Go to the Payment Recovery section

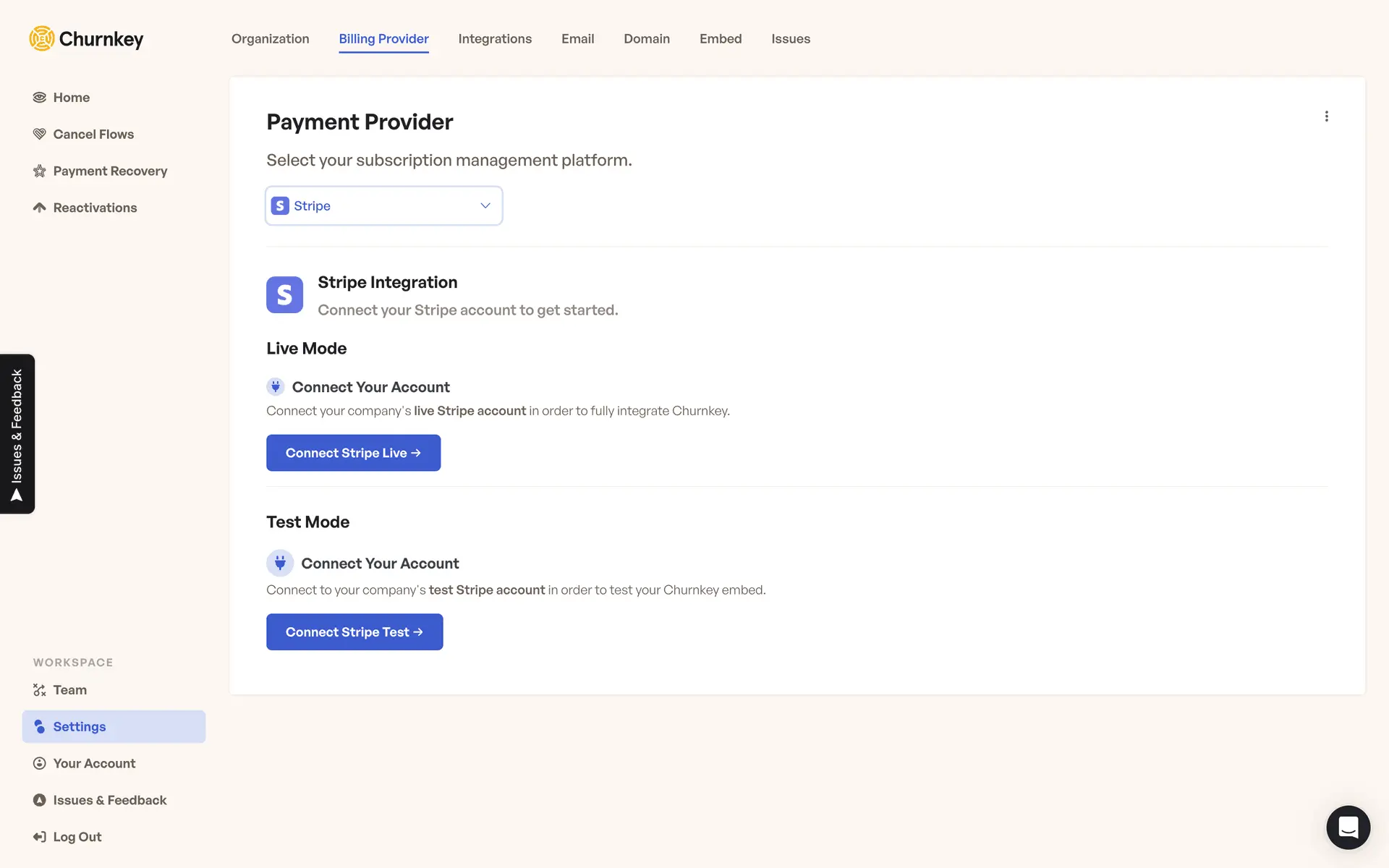109,171
